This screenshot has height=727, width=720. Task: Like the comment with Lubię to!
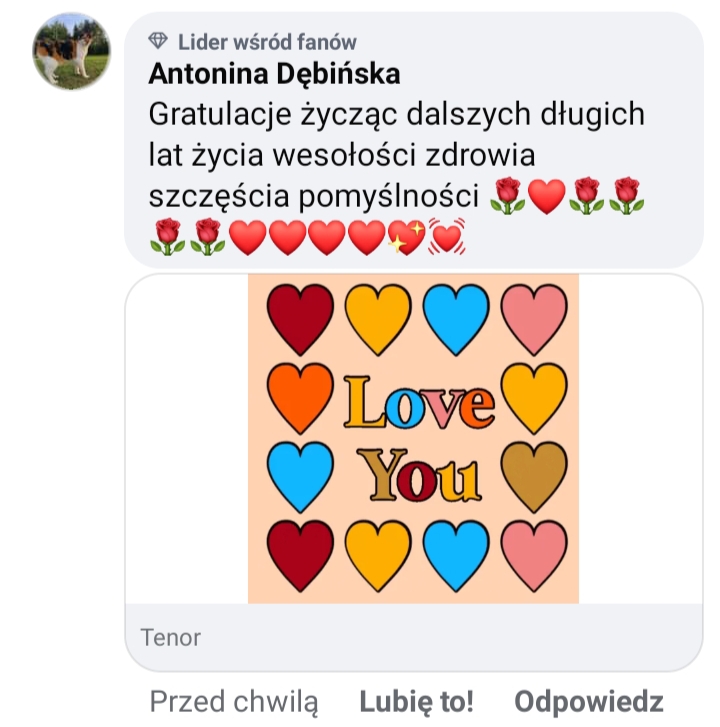416,701
